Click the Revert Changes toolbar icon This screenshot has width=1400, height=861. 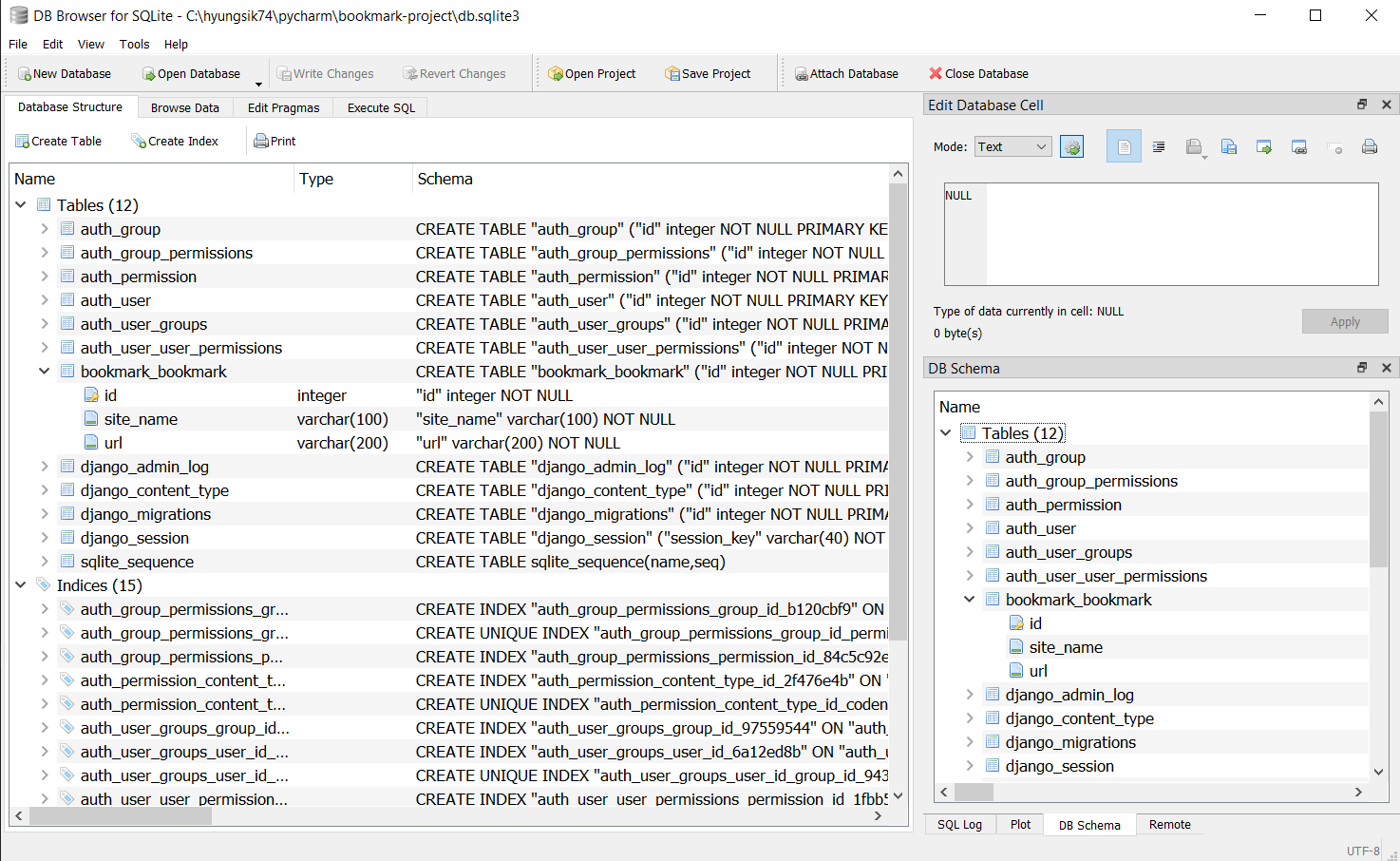410,74
